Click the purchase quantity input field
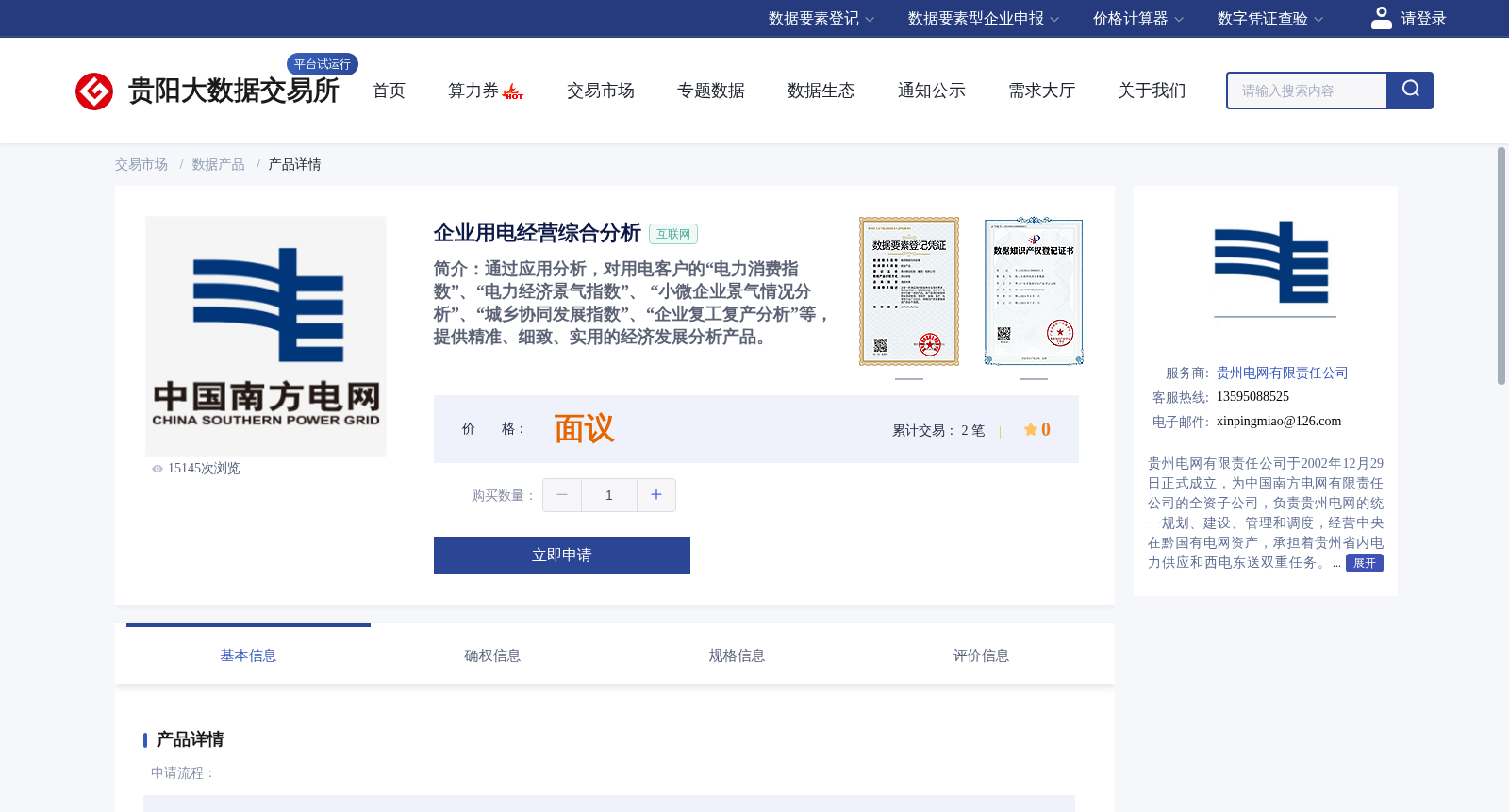 pos(609,495)
